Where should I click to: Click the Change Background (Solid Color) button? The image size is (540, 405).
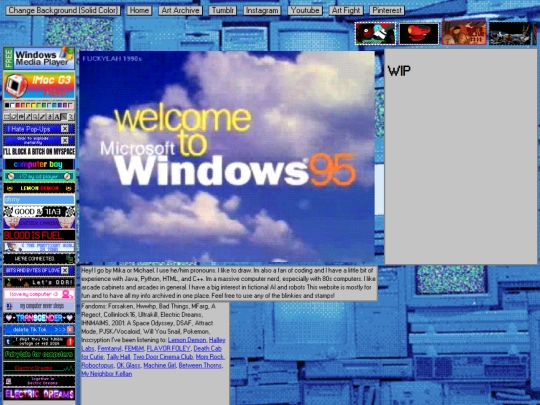(x=63, y=10)
